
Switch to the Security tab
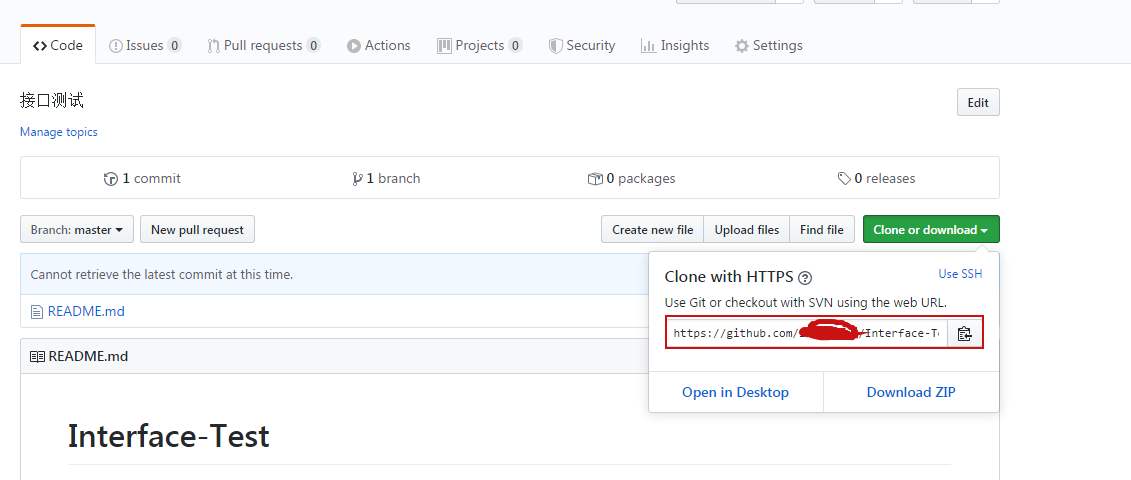pos(582,45)
